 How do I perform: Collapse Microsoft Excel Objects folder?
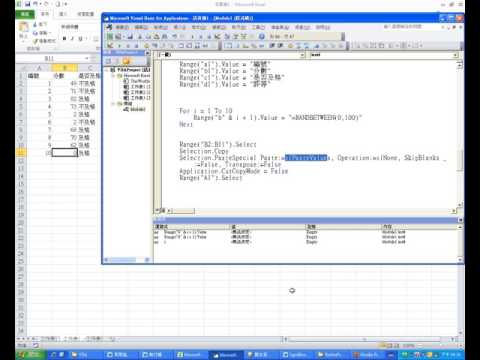coord(113,76)
